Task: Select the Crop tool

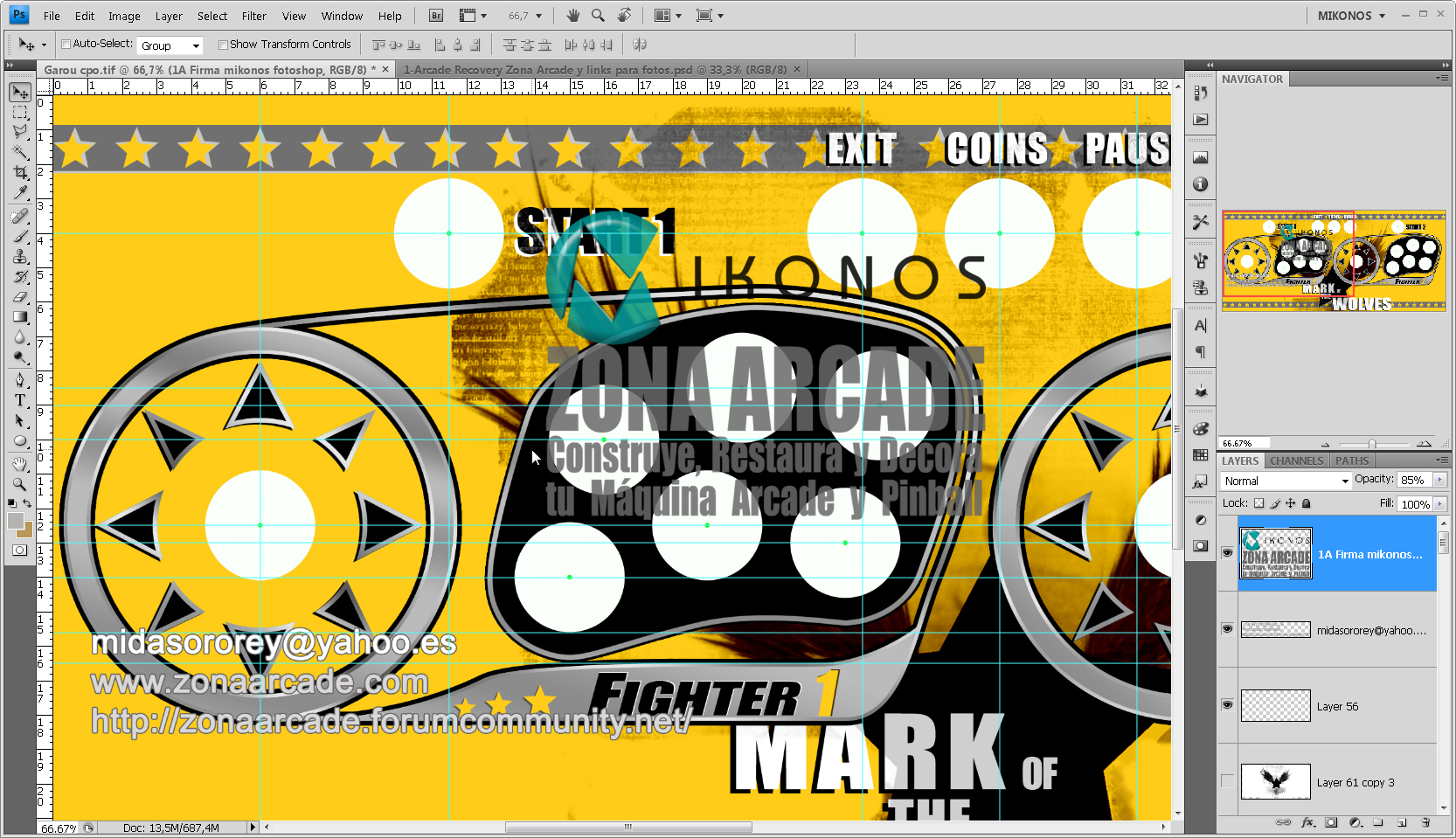Action: point(20,172)
